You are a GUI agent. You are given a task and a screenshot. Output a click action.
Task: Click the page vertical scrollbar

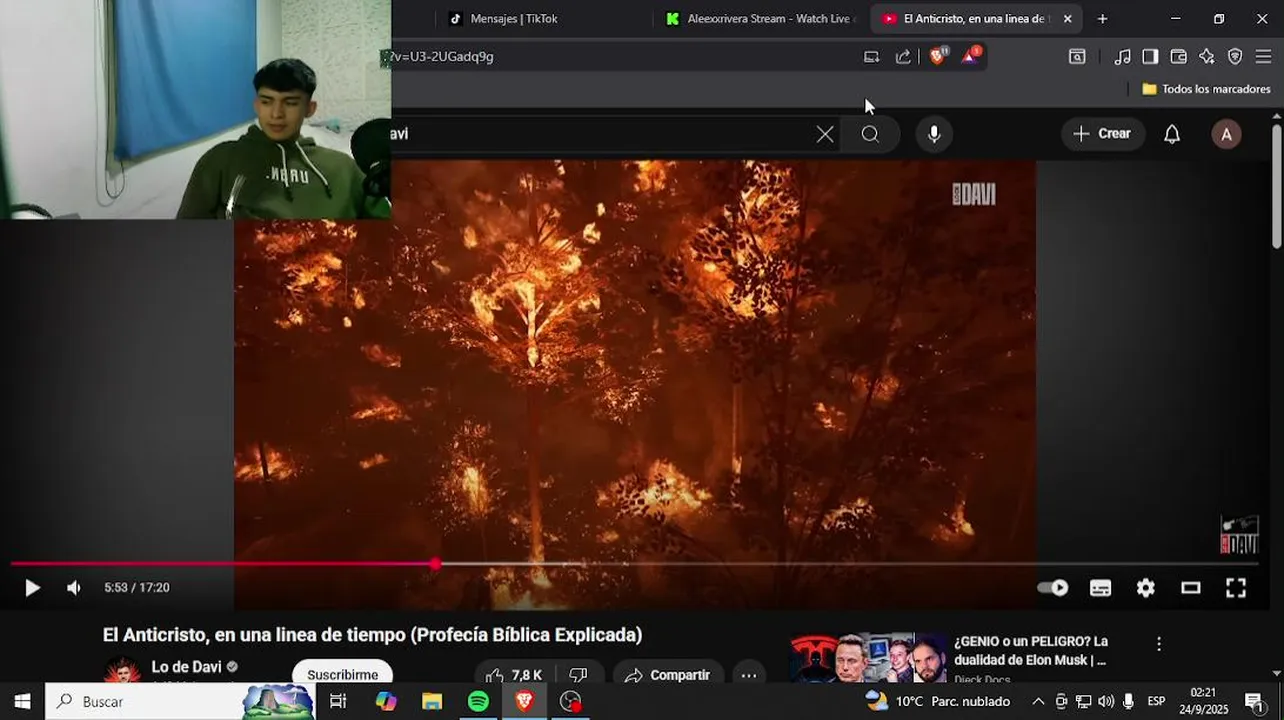pyautogui.click(x=1277, y=186)
